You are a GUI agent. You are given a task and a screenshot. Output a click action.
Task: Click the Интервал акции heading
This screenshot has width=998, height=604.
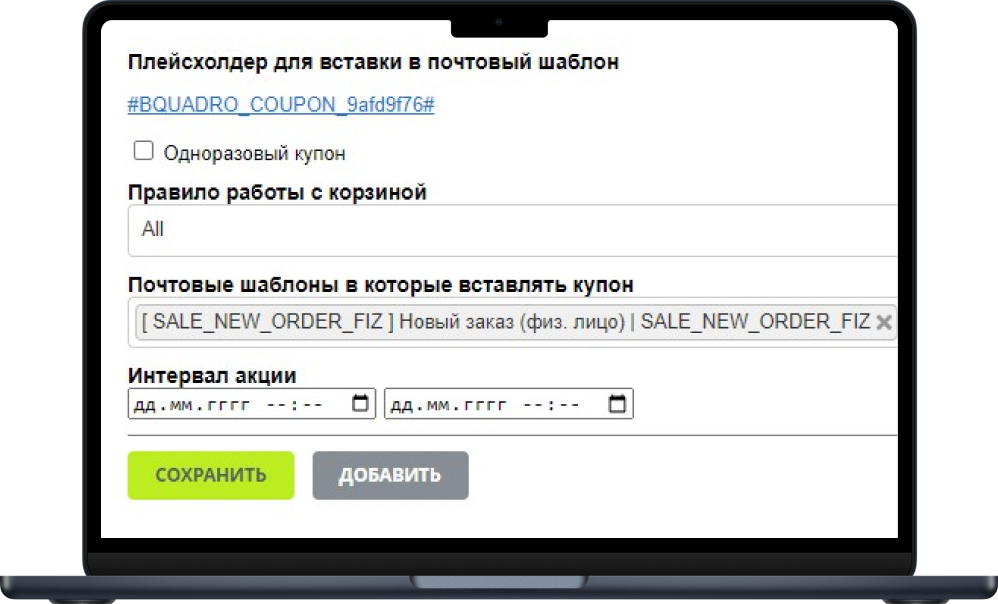click(210, 375)
